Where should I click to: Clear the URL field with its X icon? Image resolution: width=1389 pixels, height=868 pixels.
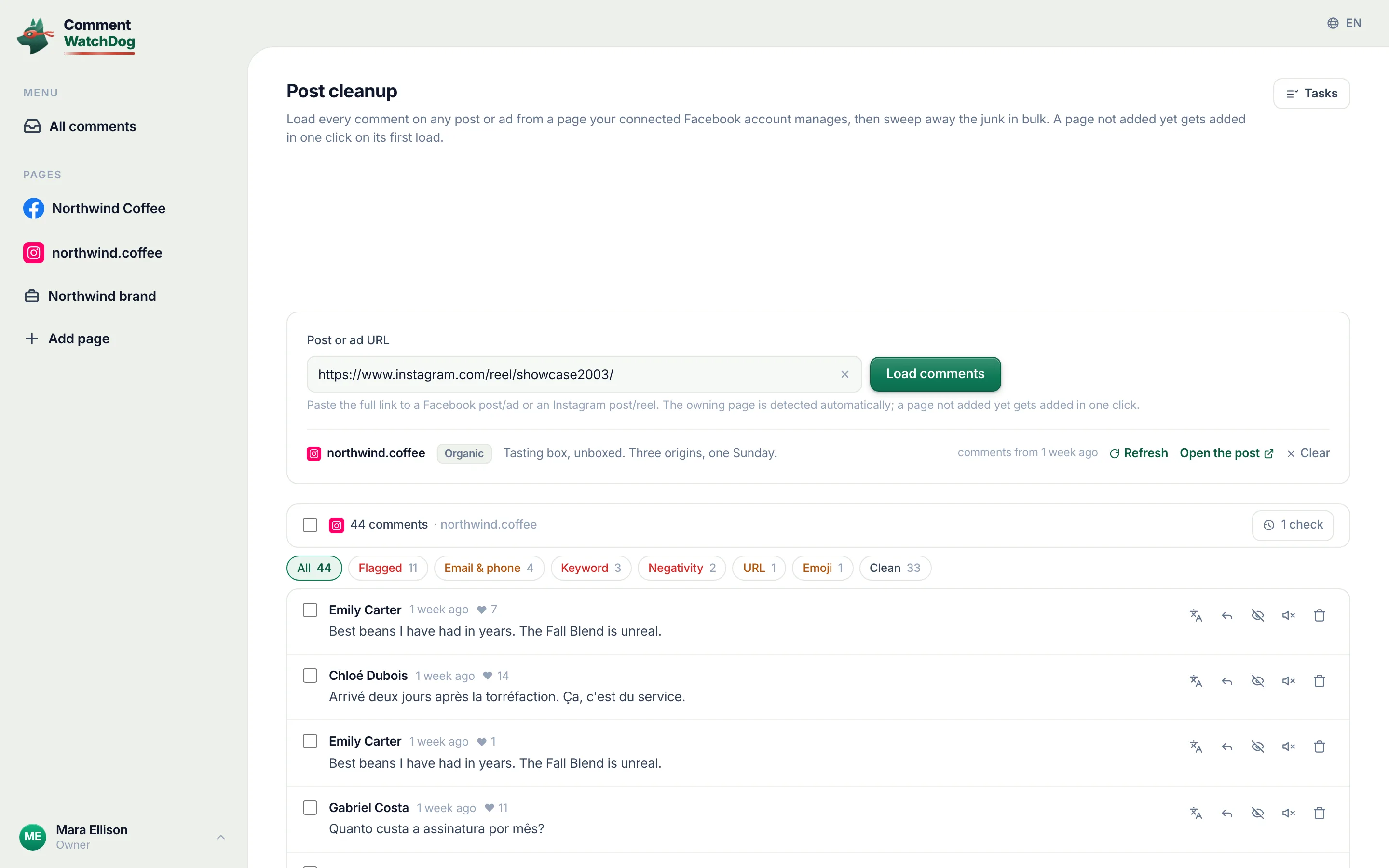pyautogui.click(x=844, y=374)
